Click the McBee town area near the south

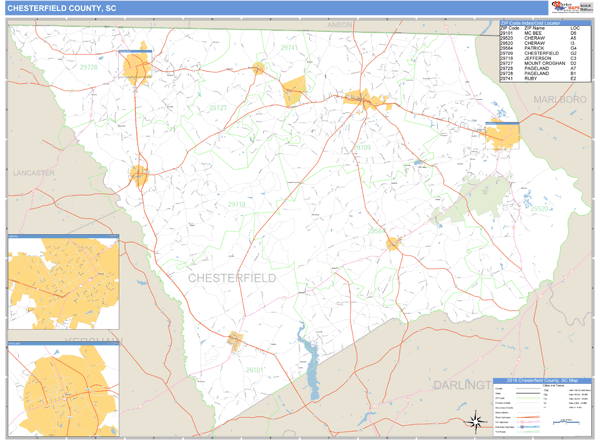[236, 340]
